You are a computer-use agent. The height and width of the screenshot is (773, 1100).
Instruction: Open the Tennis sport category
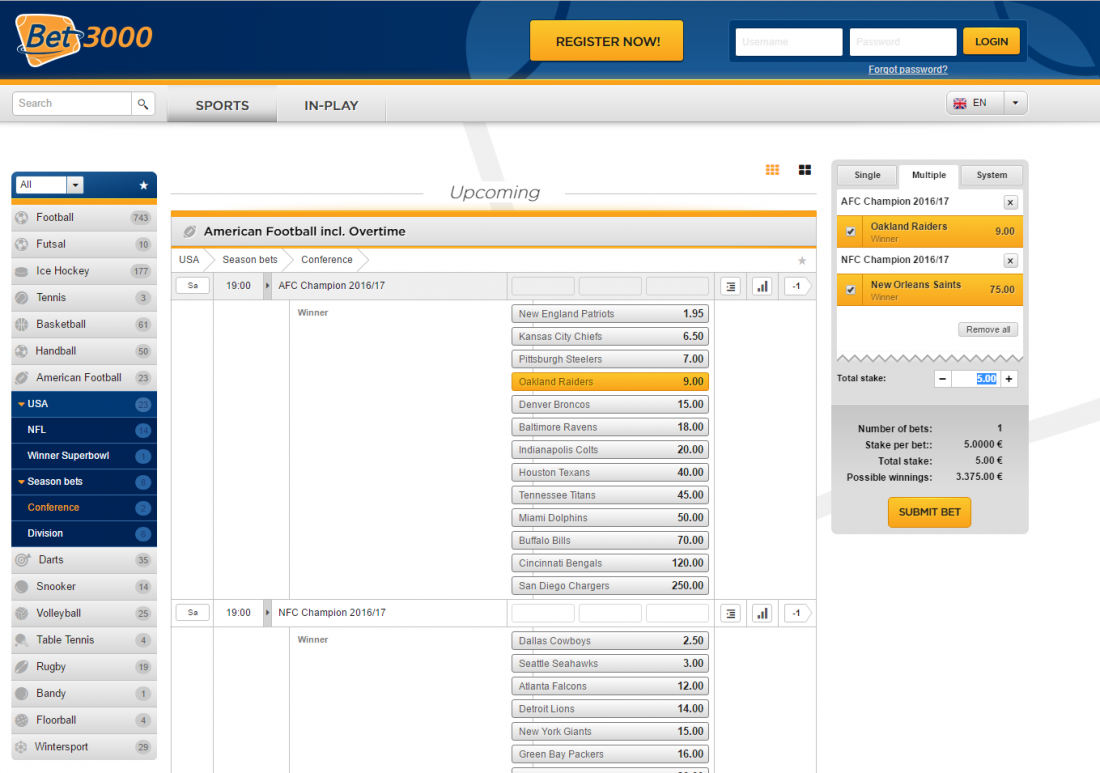pos(84,297)
